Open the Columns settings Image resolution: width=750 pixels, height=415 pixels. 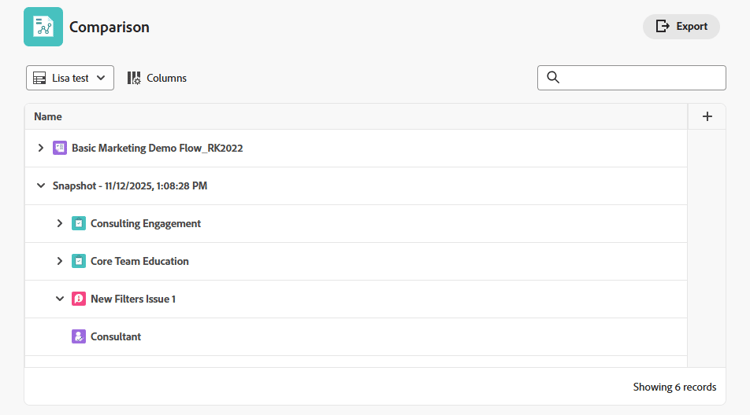click(x=157, y=78)
